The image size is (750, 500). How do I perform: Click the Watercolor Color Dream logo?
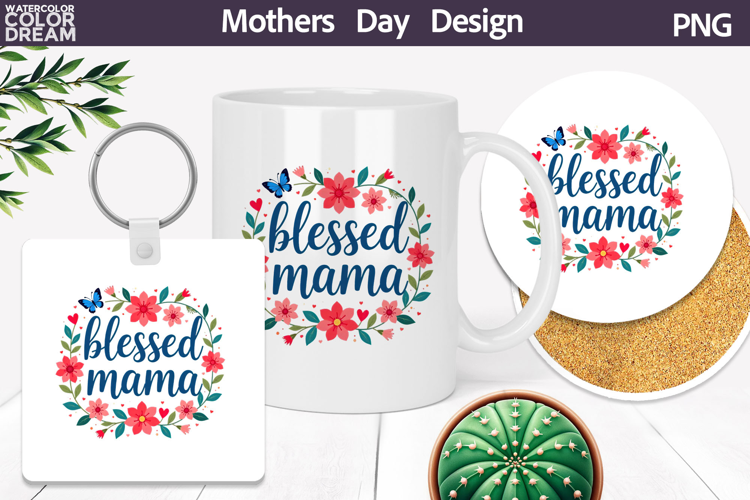pos(40,23)
